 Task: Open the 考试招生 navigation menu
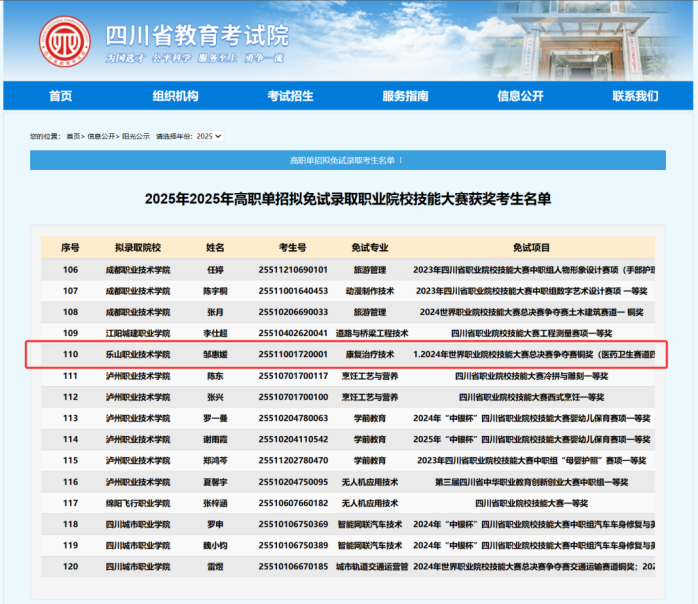click(290, 96)
